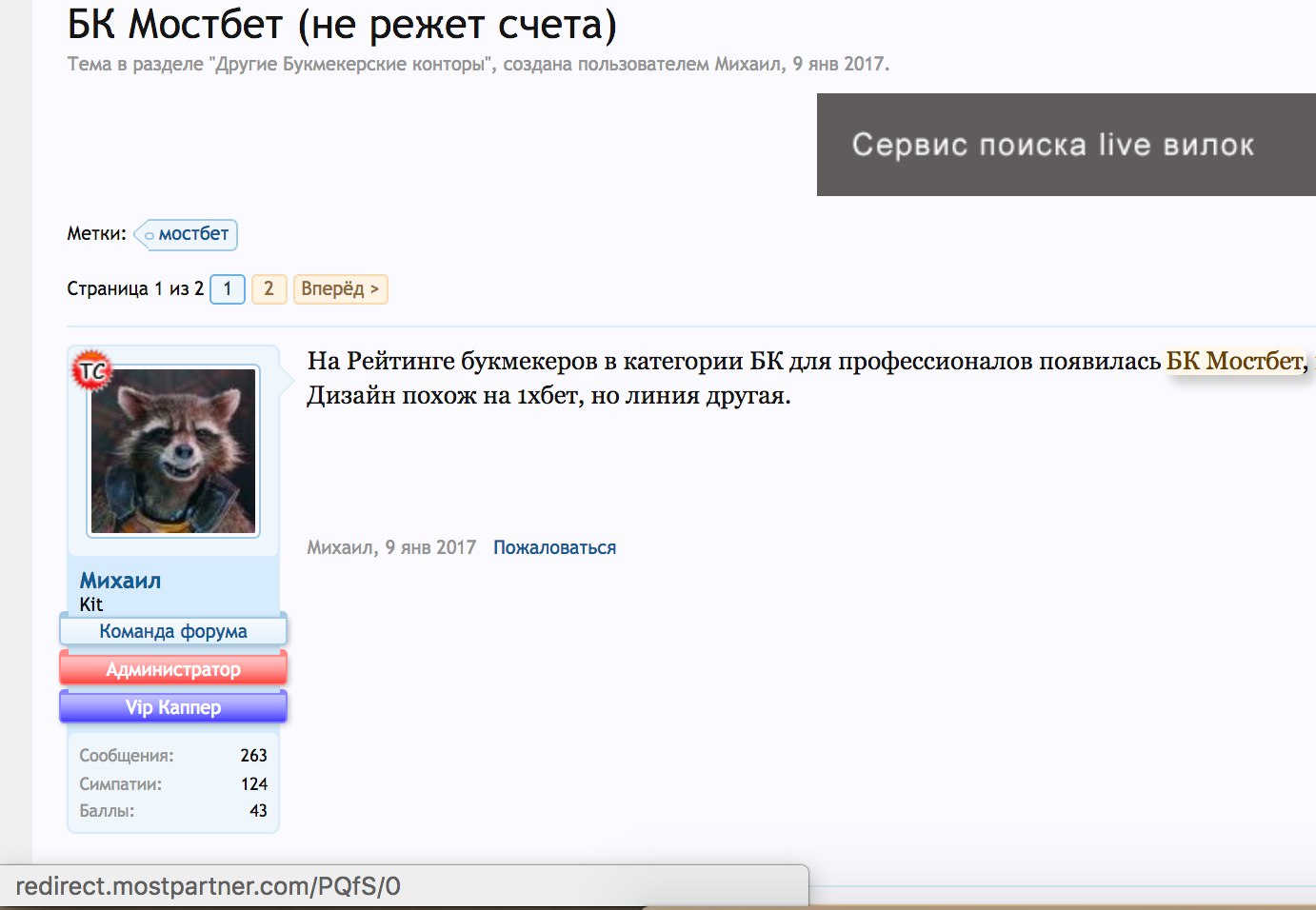
Task: Open the Сообщения count 263
Action: (253, 756)
